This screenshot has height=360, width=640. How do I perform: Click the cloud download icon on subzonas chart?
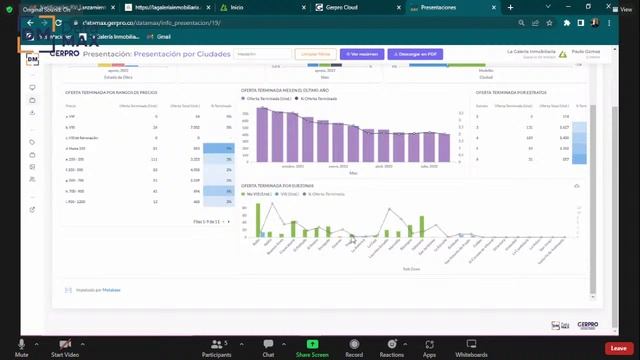coord(577,186)
